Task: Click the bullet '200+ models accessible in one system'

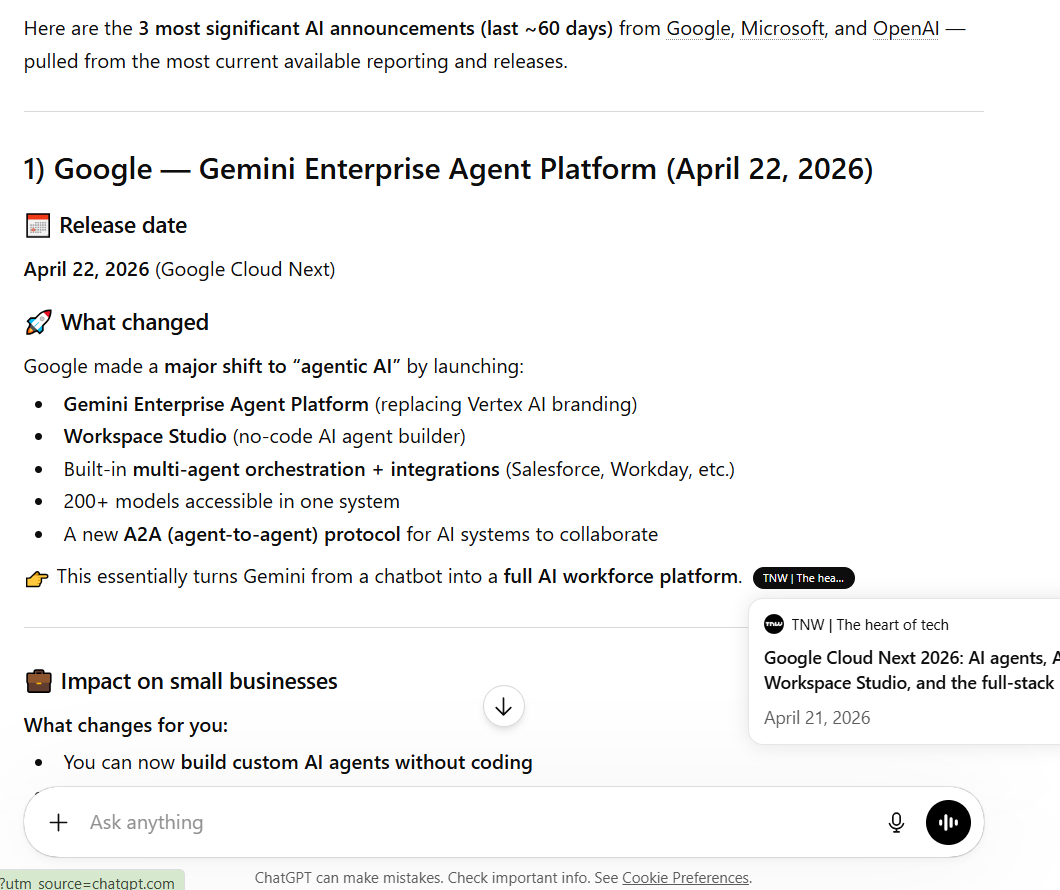Action: pos(231,501)
